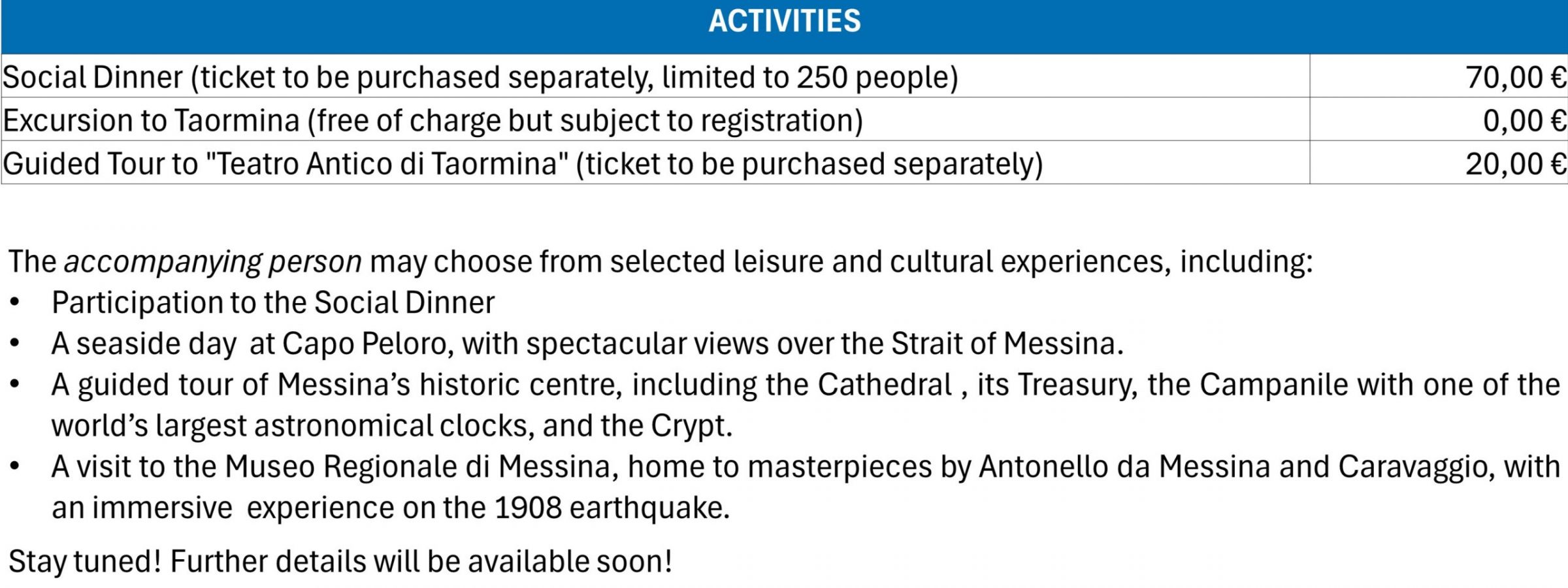
Task: Click the Social Dinner table row description
Action: [480, 77]
